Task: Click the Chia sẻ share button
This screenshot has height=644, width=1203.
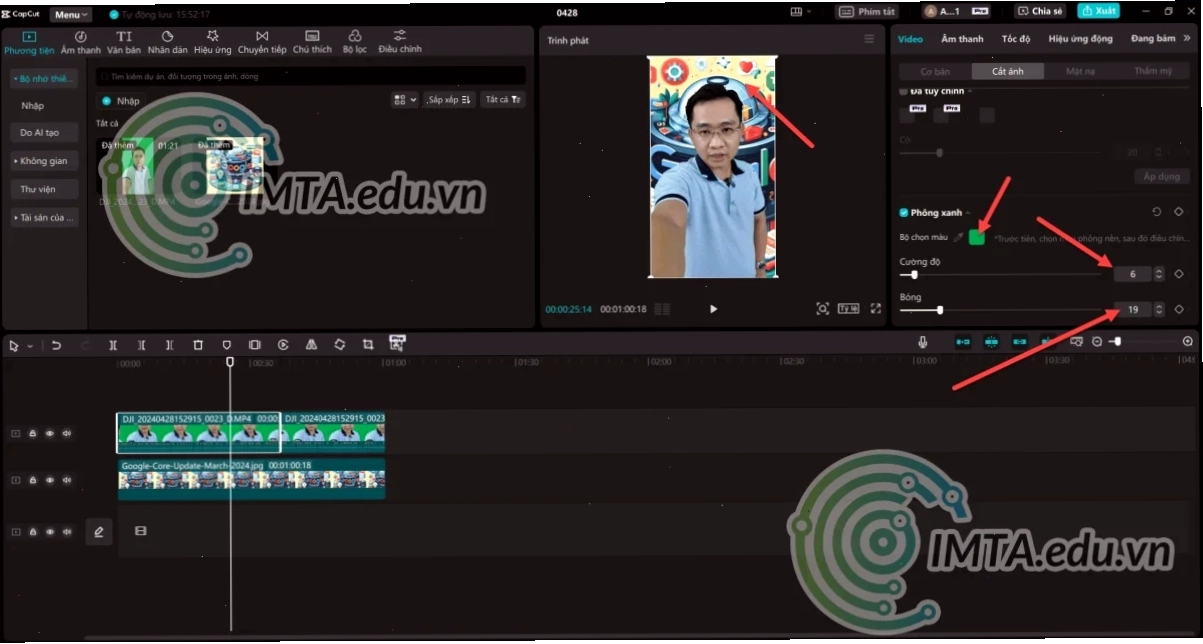Action: [1041, 11]
